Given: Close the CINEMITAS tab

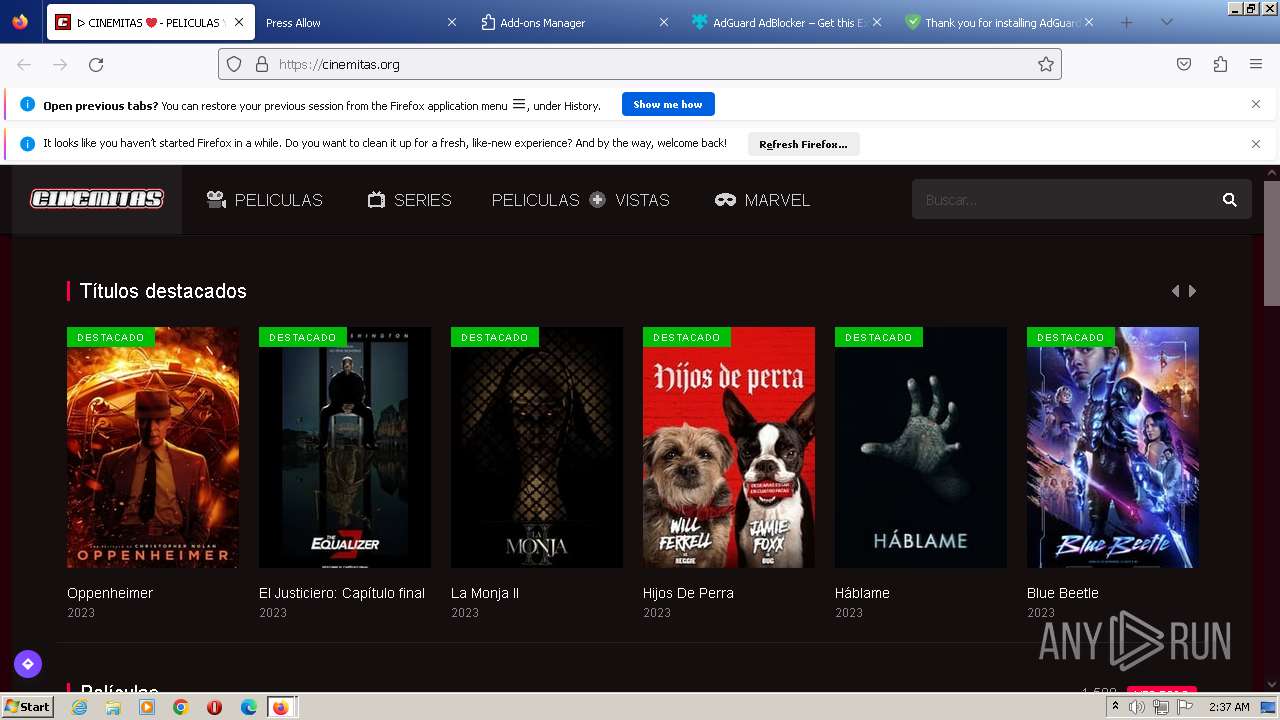Looking at the screenshot, I should tap(239, 22).
